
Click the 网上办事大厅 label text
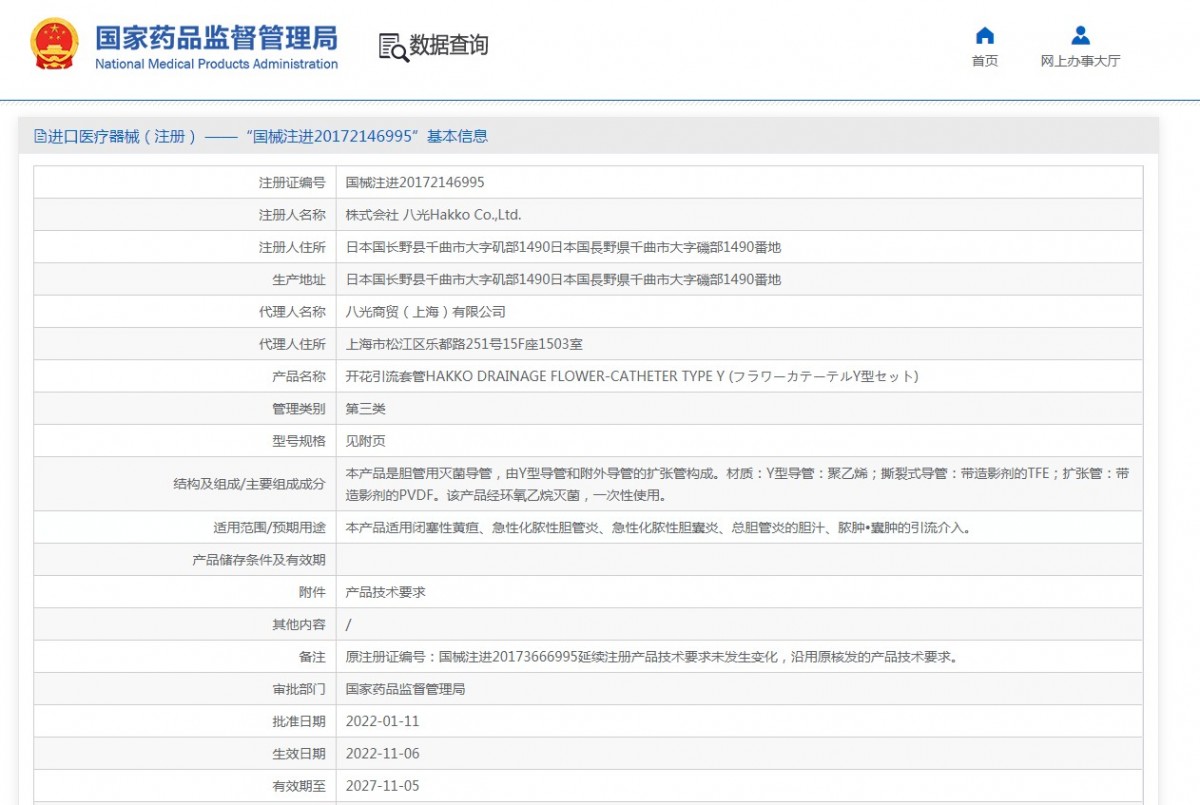(x=1080, y=61)
